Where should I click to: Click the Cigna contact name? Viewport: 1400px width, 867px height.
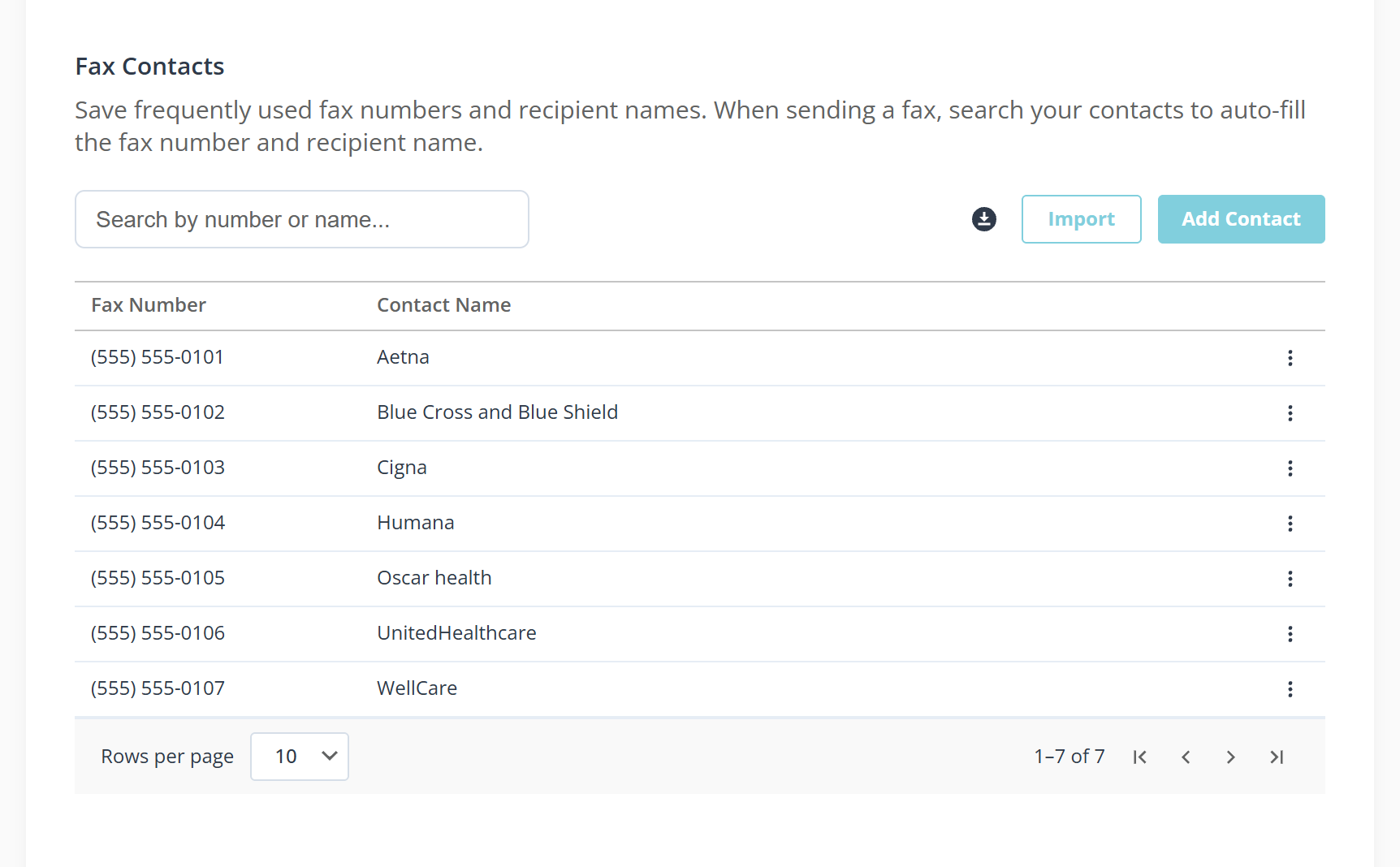(x=402, y=468)
